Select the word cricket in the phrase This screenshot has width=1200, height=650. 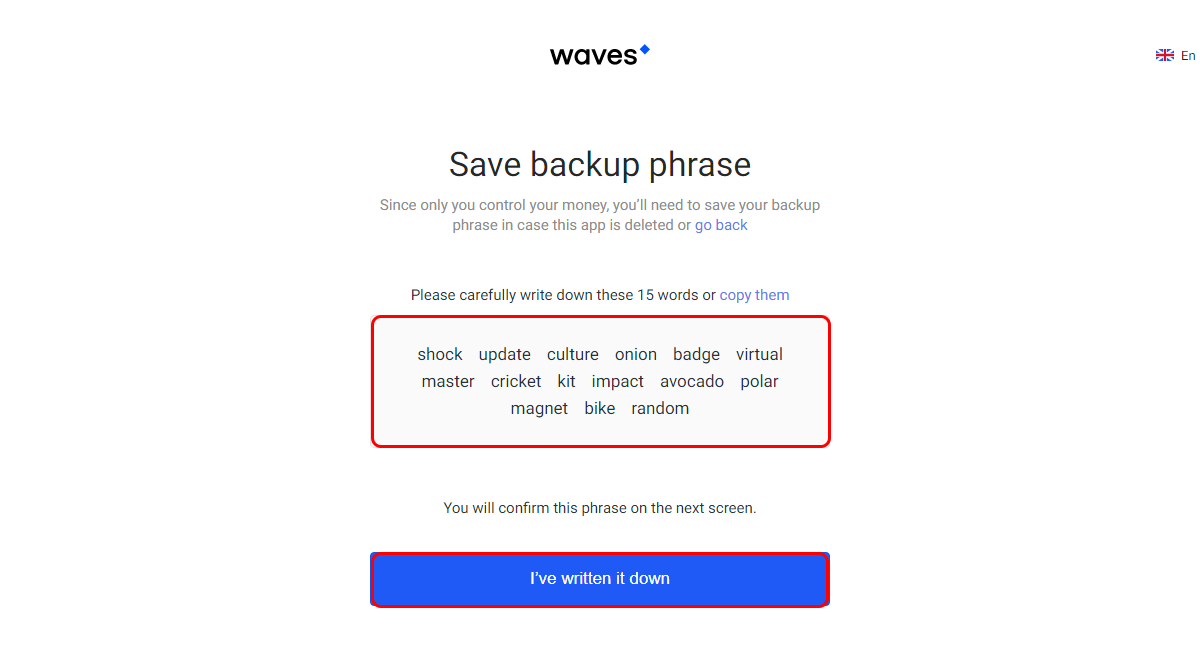coord(516,381)
